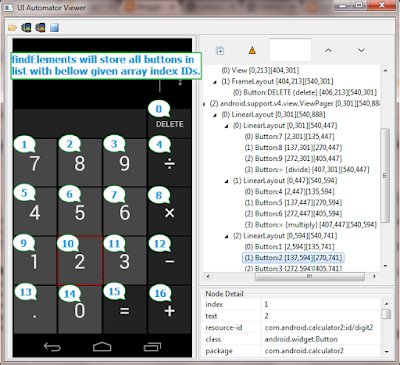Tap the 5 key on the calculator
This screenshot has width=400, height=365.
[80, 211]
